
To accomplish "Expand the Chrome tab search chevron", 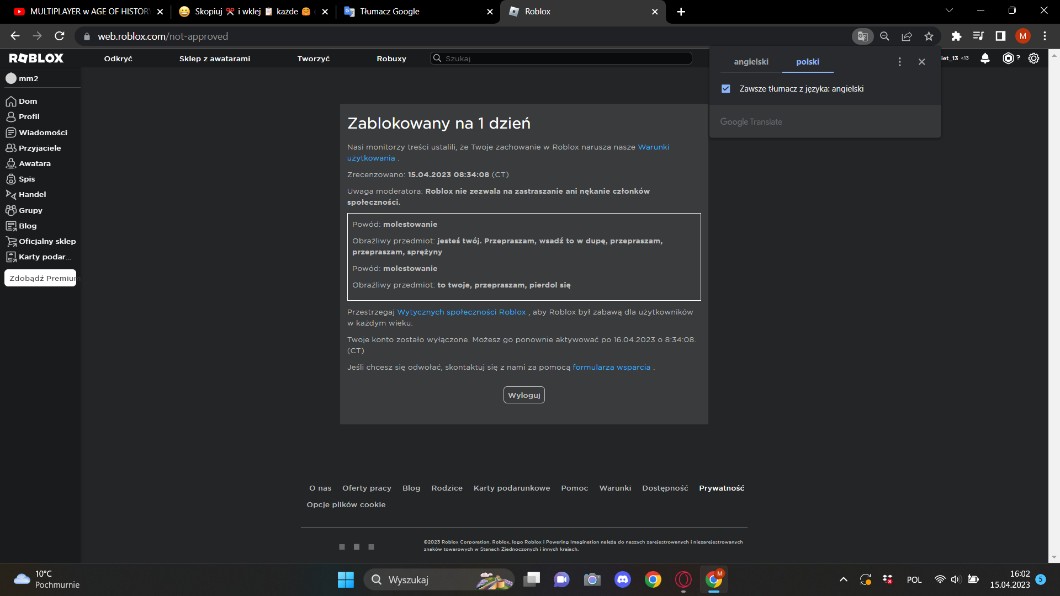I will click(x=949, y=11).
